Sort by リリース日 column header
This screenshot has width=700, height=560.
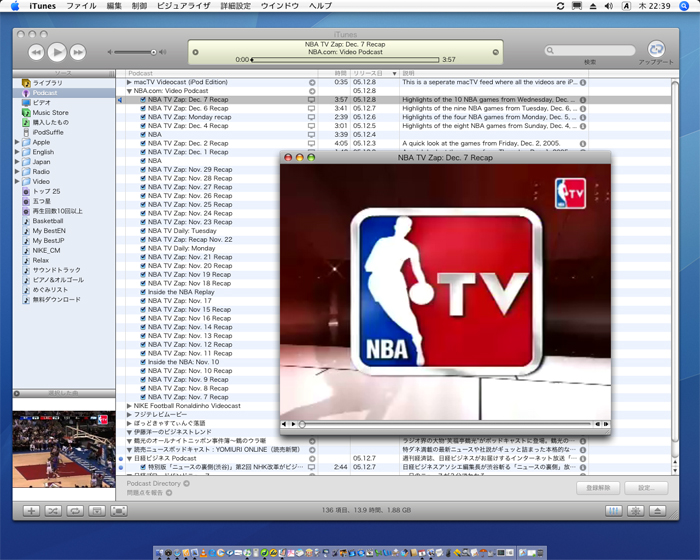[374, 73]
